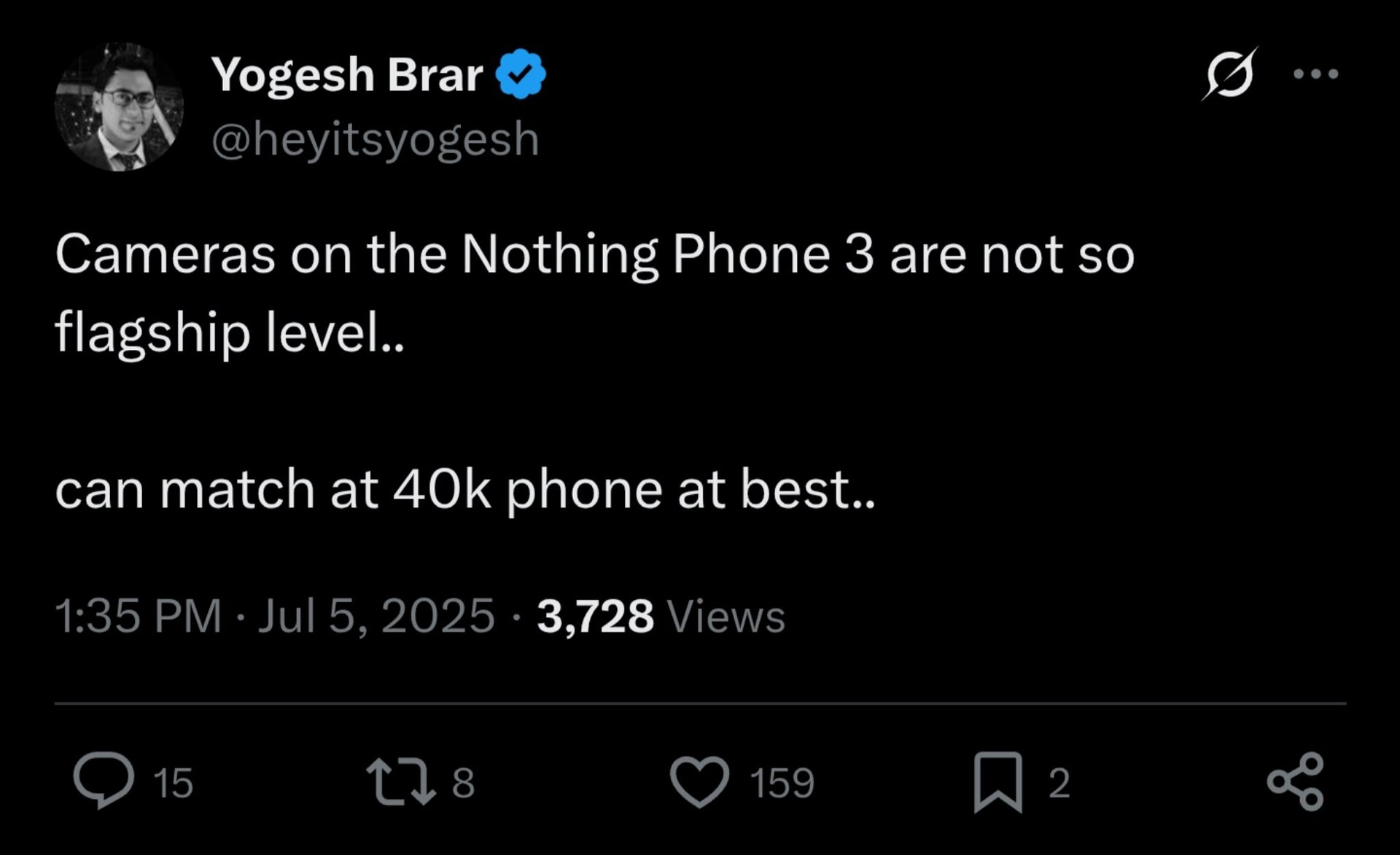Click the bookmark count of 2

click(x=1059, y=783)
